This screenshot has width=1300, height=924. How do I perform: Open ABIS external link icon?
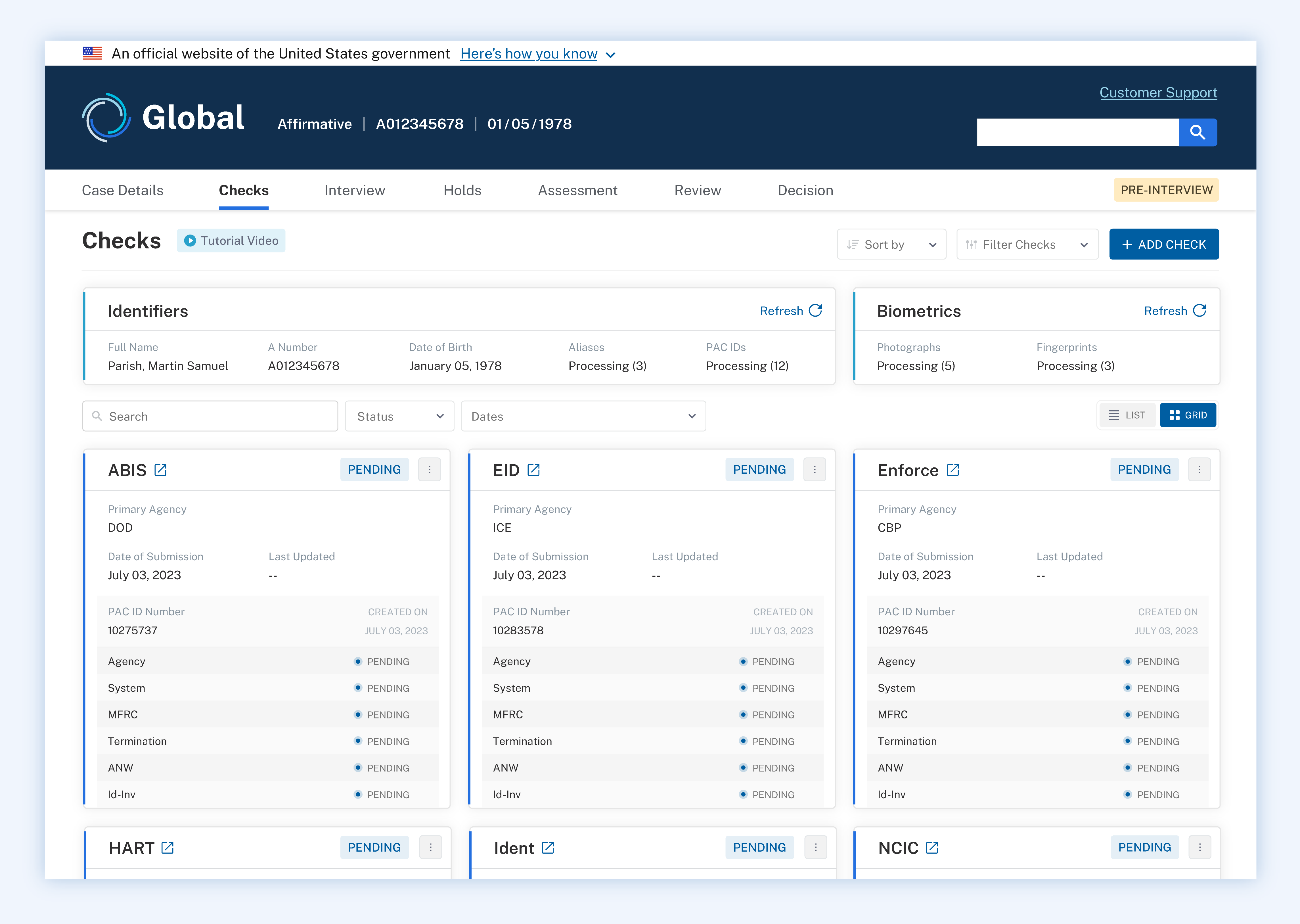pos(160,470)
